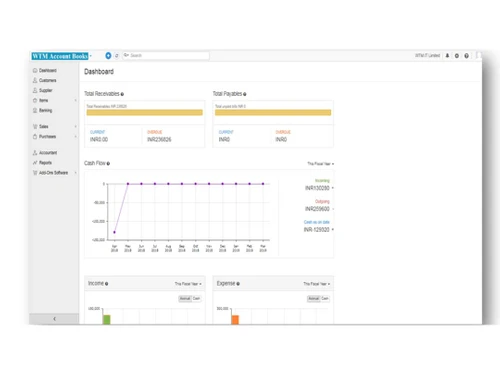The width and height of the screenshot is (500, 375).
Task: Click the Incoming amount INR130080
Action: click(x=317, y=188)
